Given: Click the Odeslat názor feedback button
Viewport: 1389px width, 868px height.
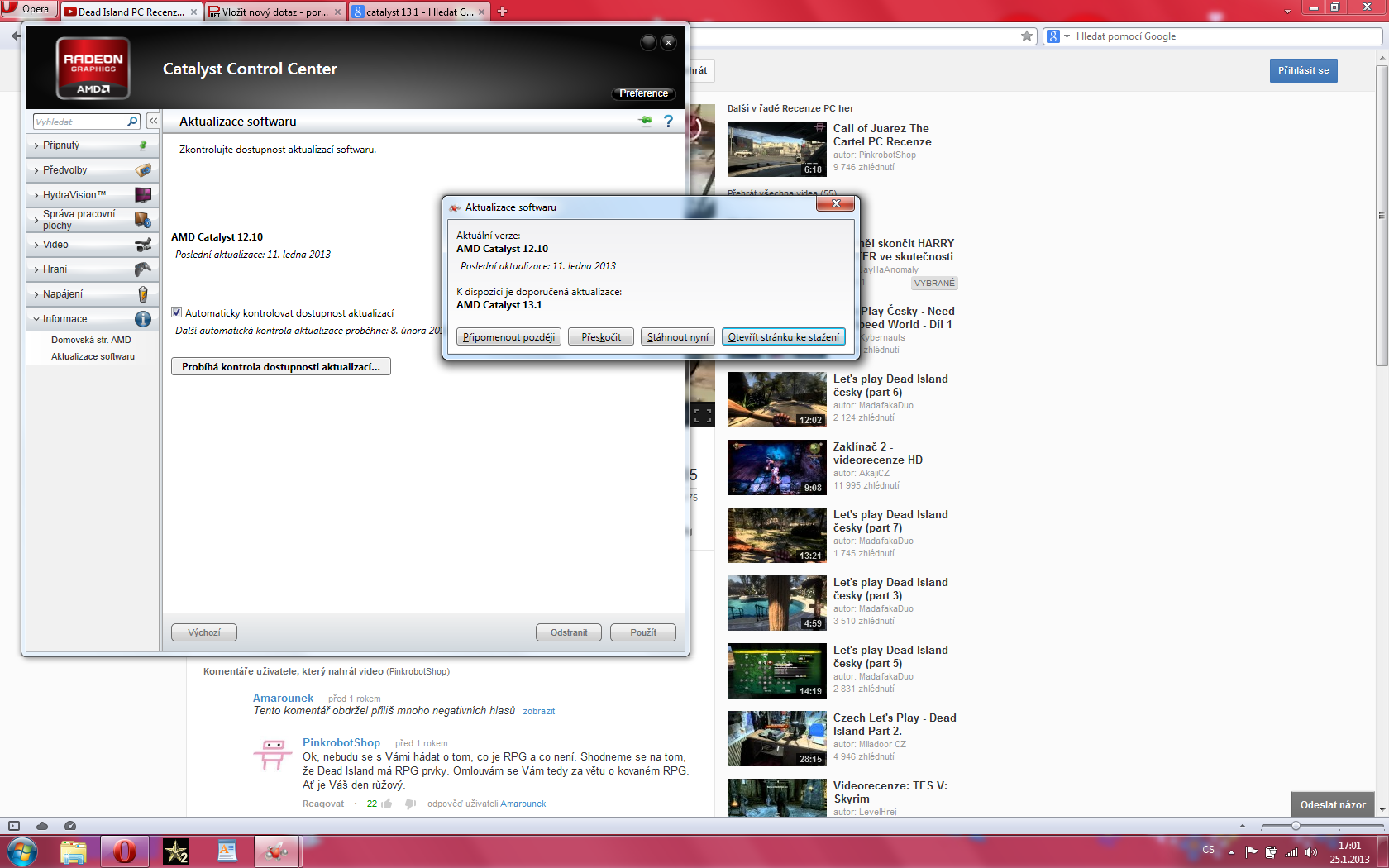Looking at the screenshot, I should coord(1333,804).
